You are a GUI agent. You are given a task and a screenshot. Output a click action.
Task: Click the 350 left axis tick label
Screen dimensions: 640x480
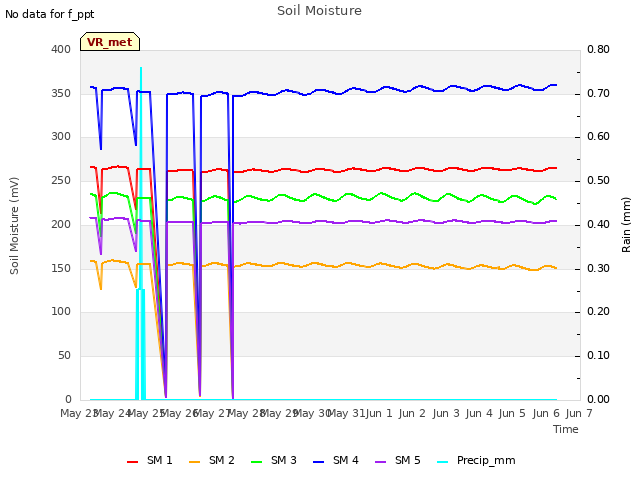click(61, 93)
